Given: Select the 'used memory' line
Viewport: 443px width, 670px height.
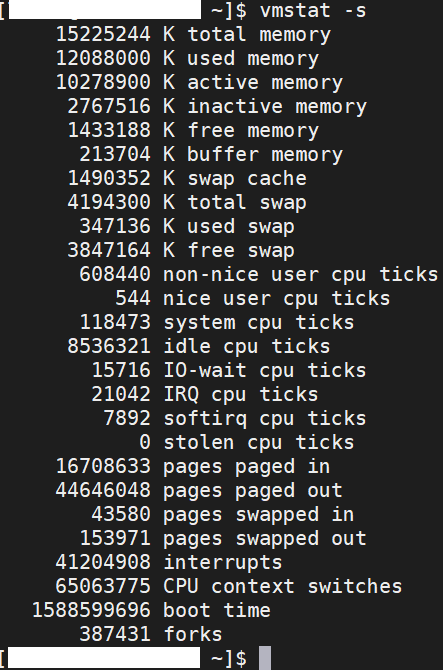Looking at the screenshot, I should click(188, 59).
